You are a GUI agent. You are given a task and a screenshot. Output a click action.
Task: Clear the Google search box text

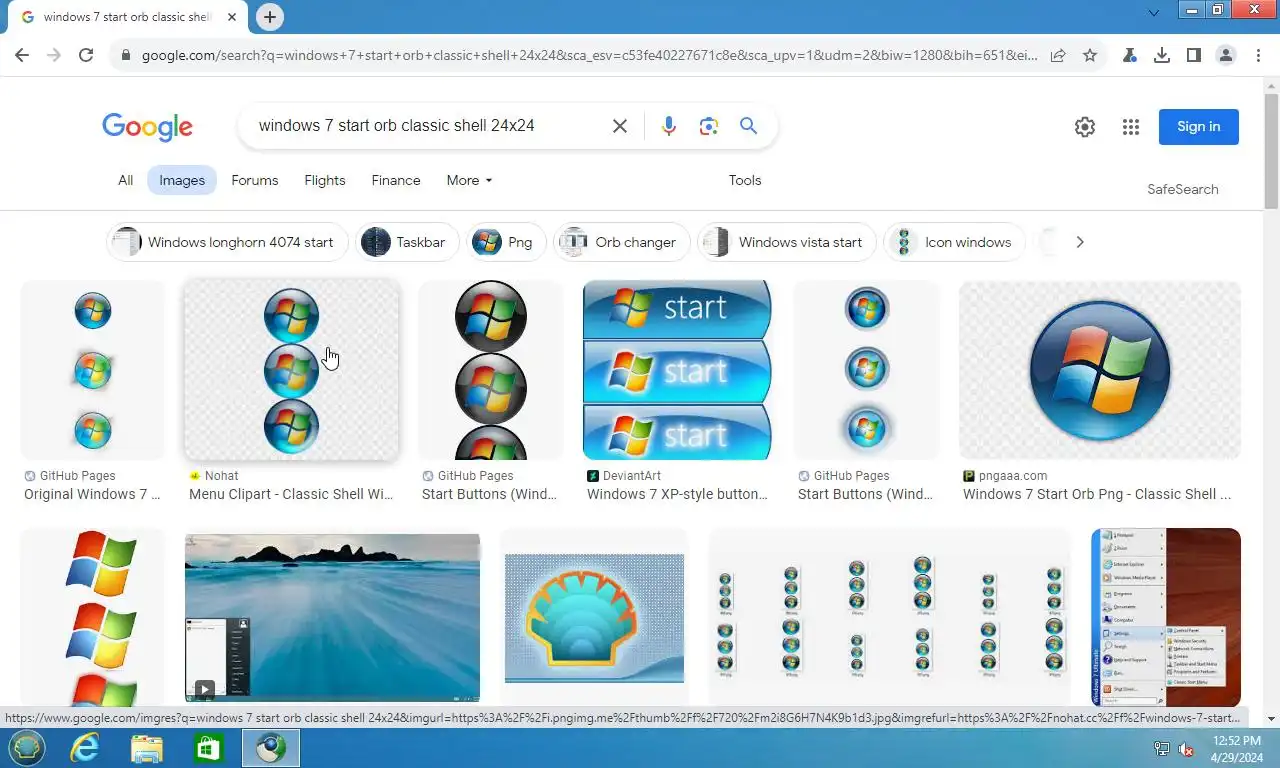click(620, 126)
